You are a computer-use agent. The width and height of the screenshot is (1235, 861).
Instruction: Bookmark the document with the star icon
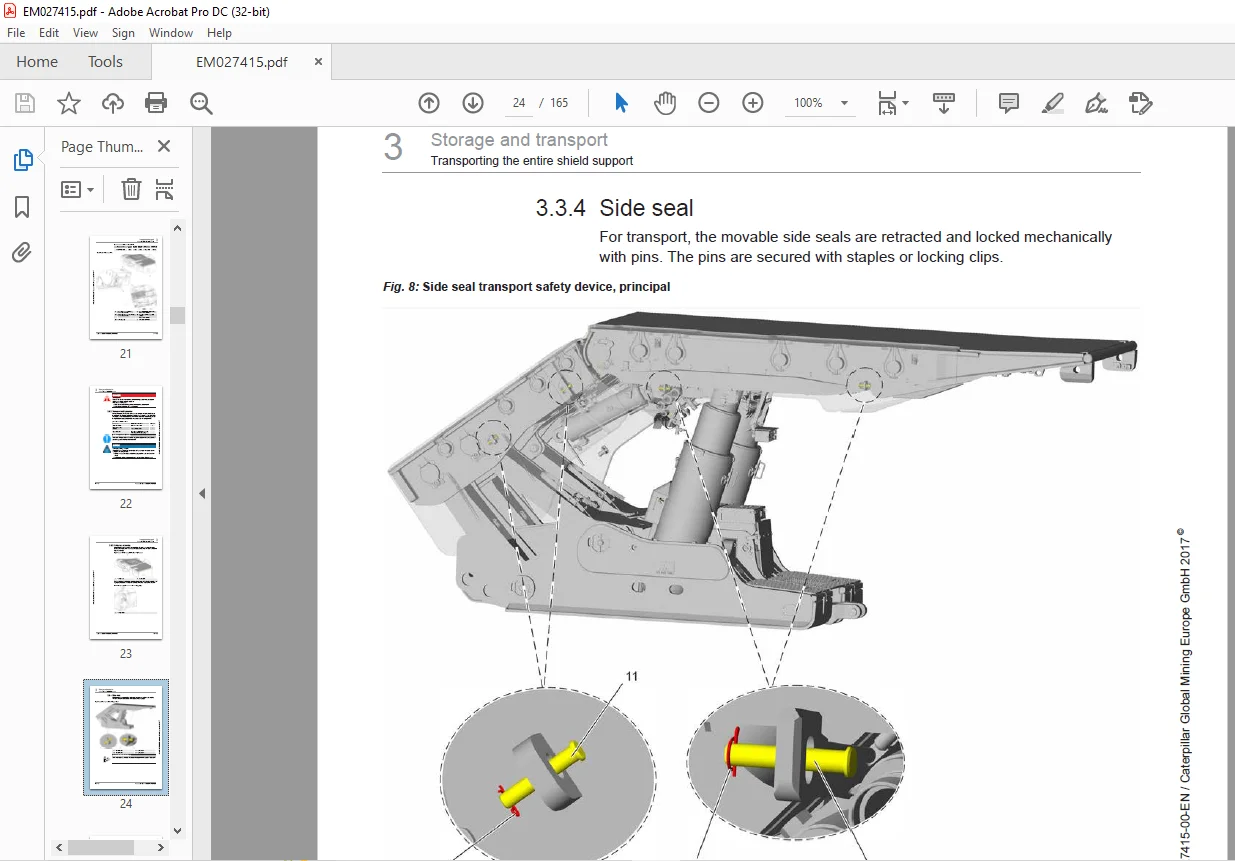pos(69,103)
